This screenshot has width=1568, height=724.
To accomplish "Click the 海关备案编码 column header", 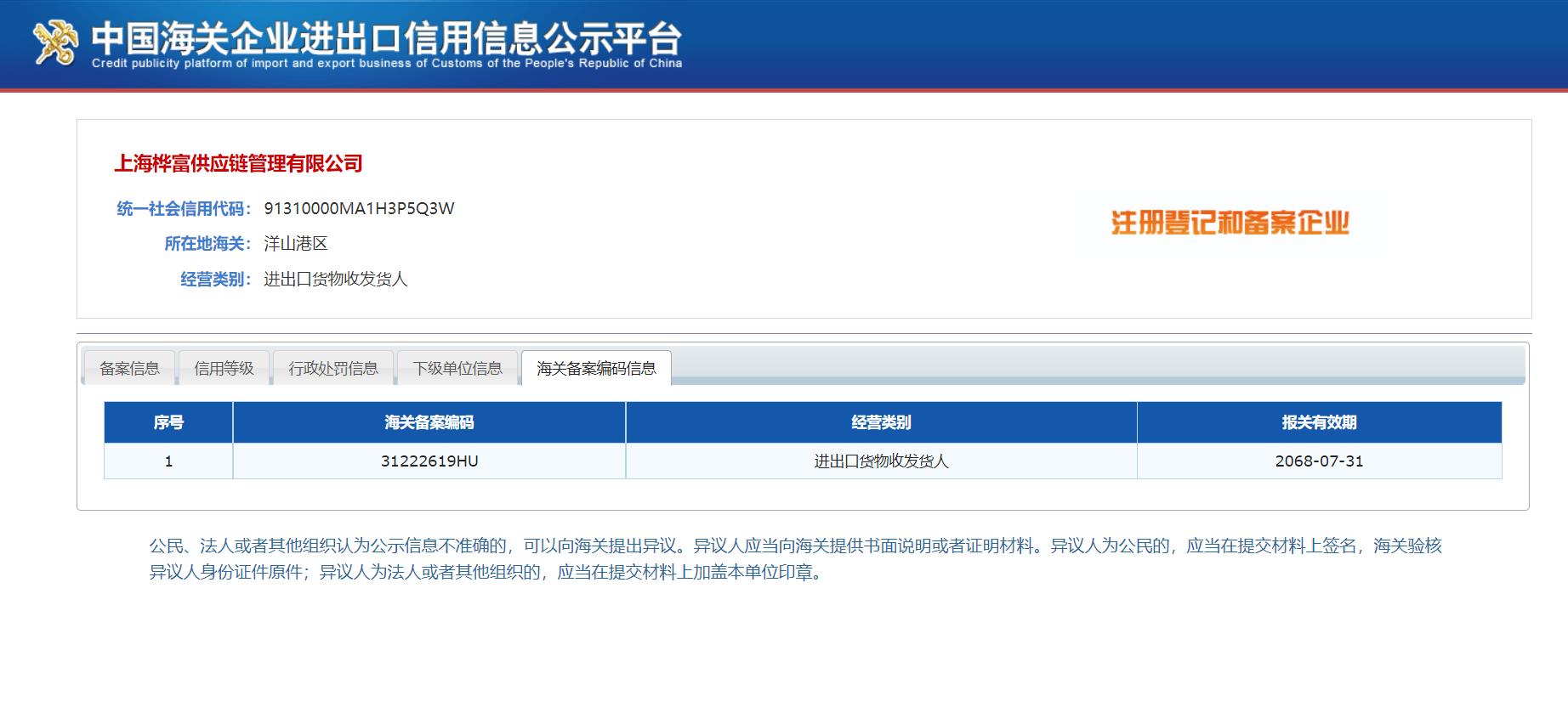I will (429, 422).
